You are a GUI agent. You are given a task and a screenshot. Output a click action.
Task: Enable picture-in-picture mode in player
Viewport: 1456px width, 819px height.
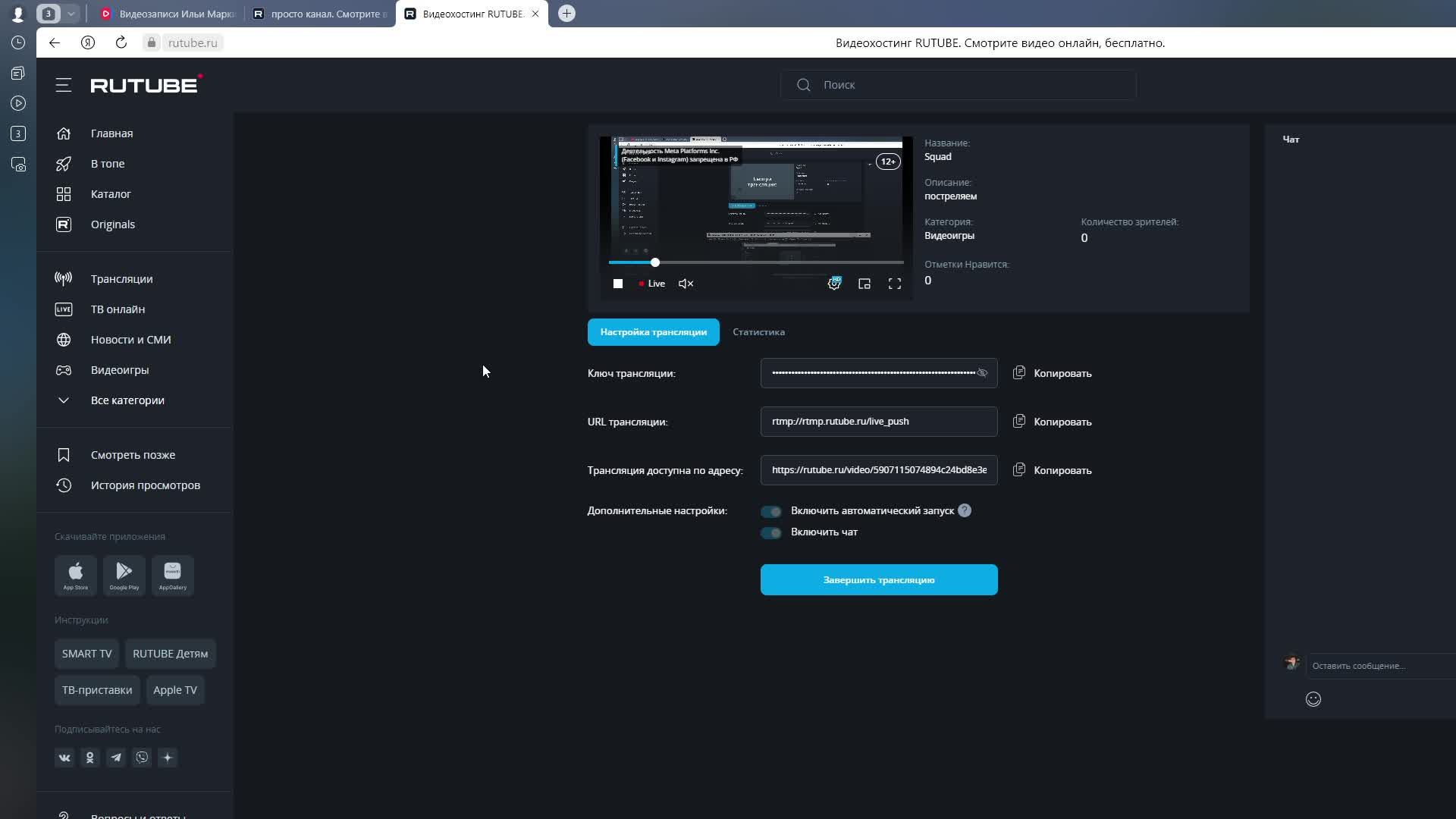coord(864,284)
